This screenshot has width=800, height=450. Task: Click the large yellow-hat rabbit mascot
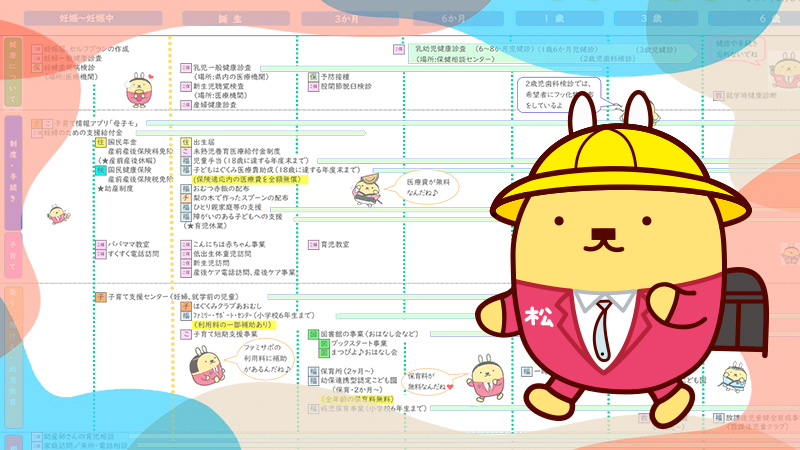620,260
